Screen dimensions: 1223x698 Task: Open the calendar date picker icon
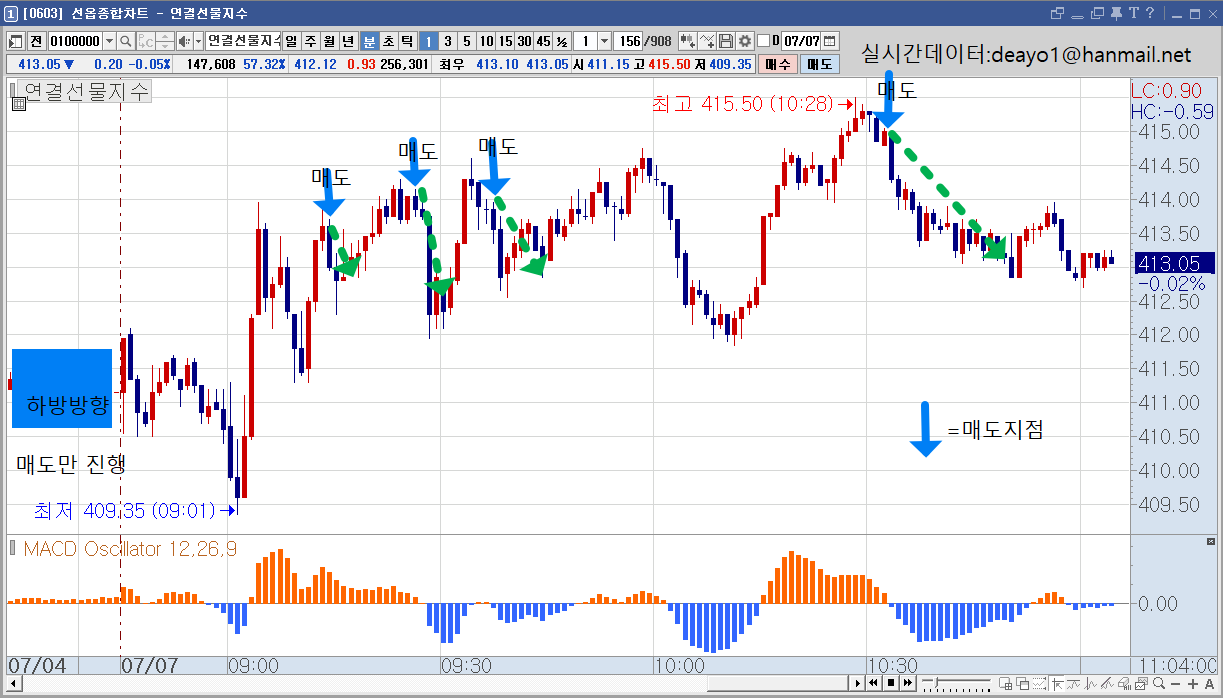coord(829,41)
